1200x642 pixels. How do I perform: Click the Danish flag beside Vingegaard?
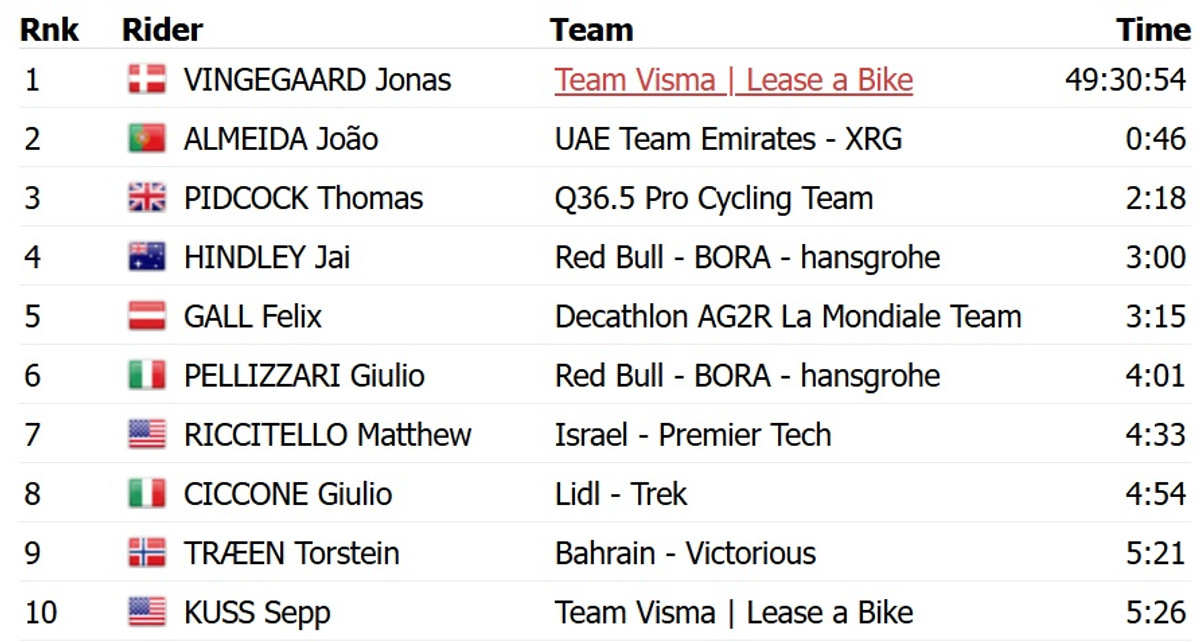point(147,80)
